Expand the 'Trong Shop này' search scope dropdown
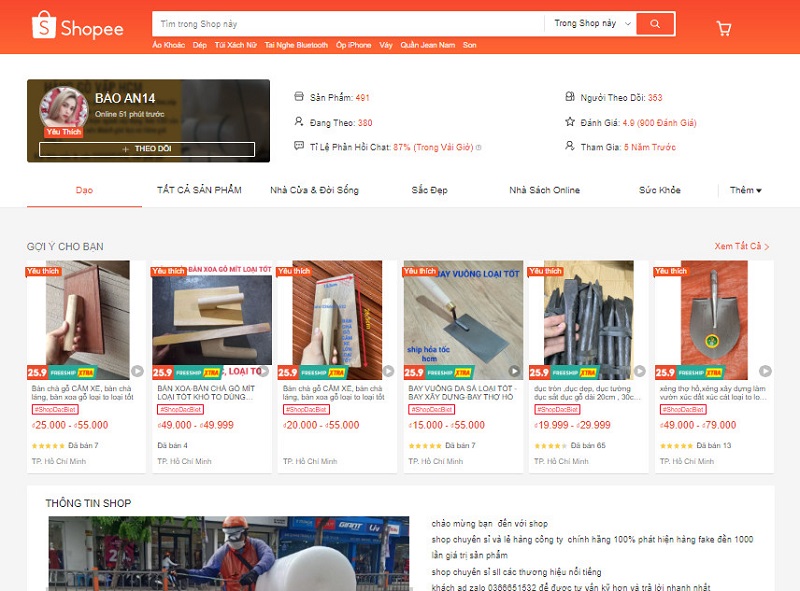800x591 pixels. tap(593, 23)
